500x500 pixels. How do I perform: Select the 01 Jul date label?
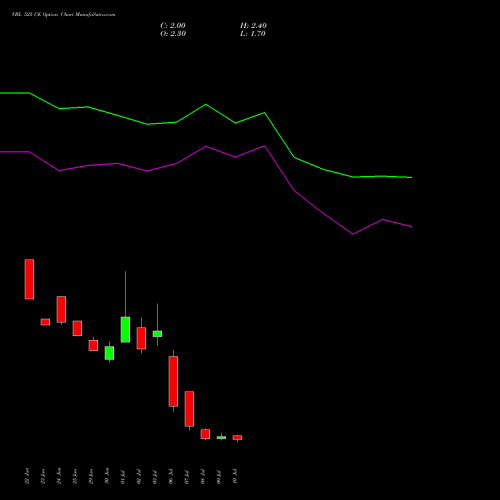click(x=123, y=477)
